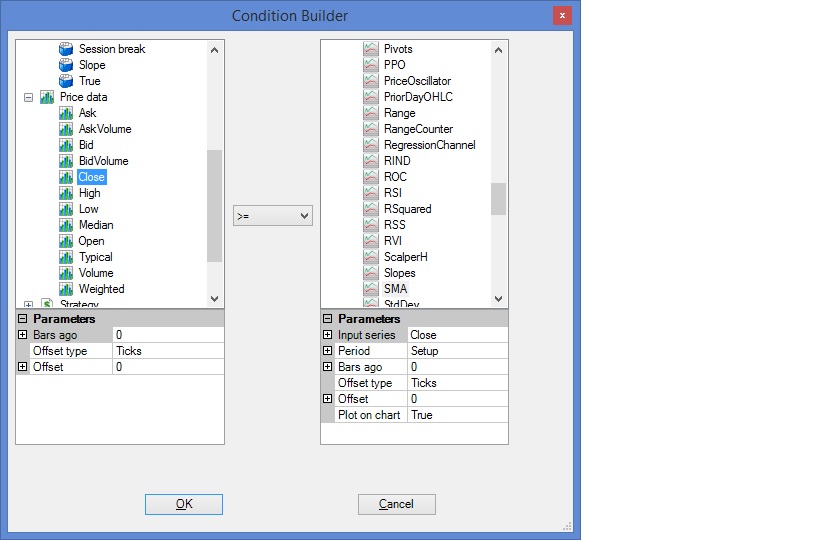Click the Price data chart icon
Screen dimensions: 819x540
pyautogui.click(x=47, y=97)
